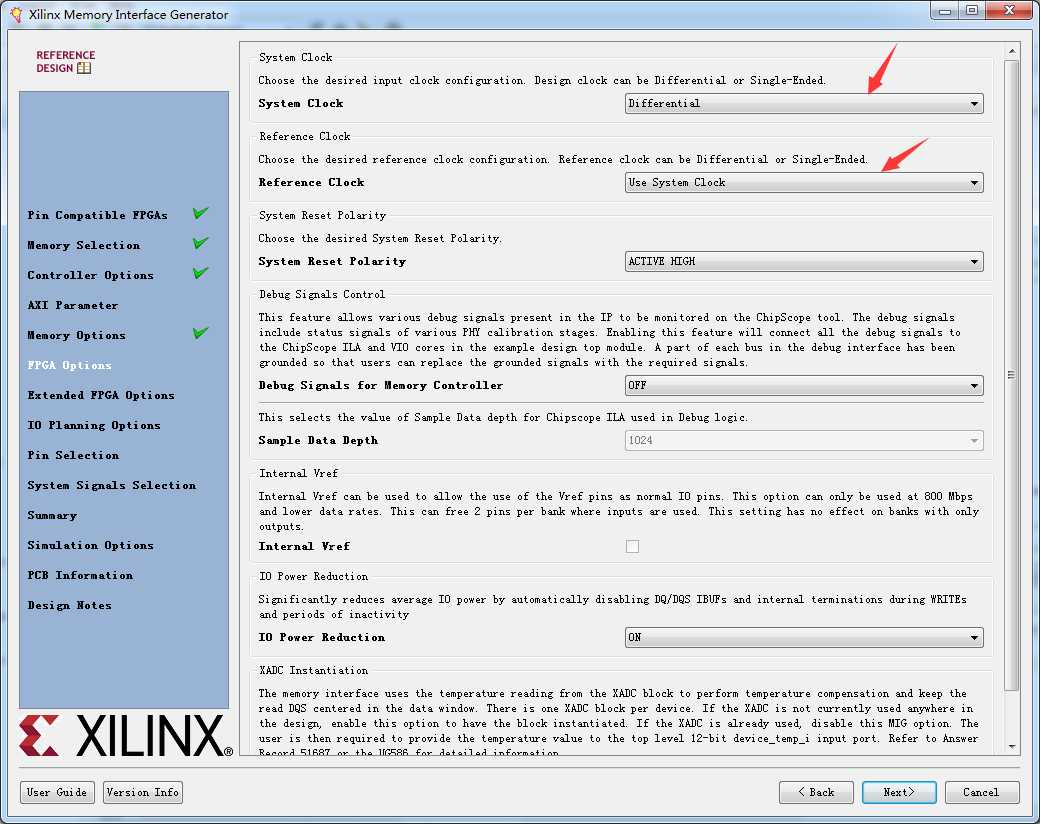Viewport: 1040px width, 824px height.
Task: Go to AXI Parameter step
Action: pyautogui.click(x=73, y=305)
